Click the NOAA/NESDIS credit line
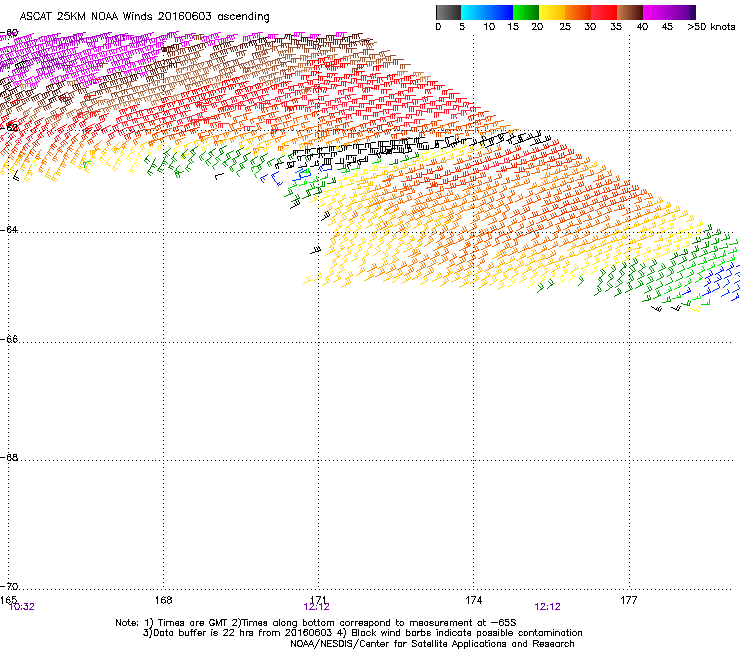This screenshot has height=650, width=740. tap(432, 644)
